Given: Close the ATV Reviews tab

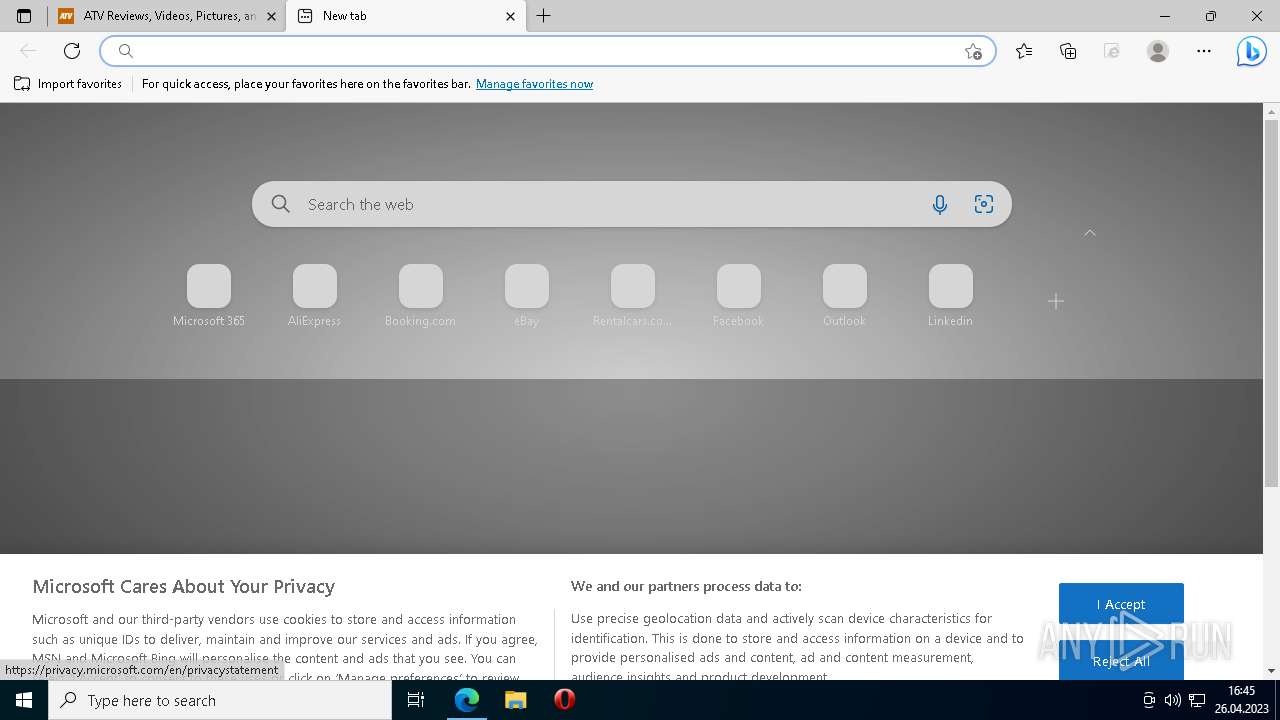Looking at the screenshot, I should 271,16.
